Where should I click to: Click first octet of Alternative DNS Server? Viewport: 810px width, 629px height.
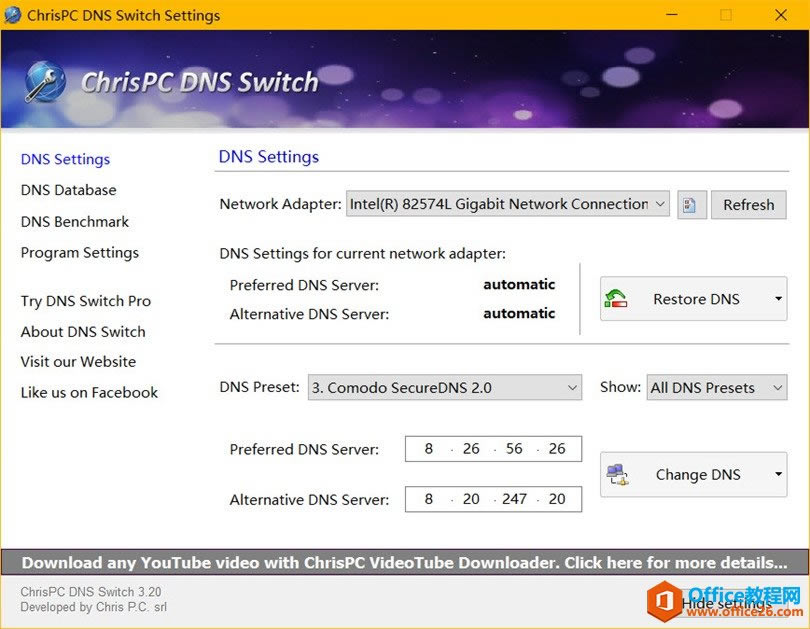pyautogui.click(x=428, y=499)
